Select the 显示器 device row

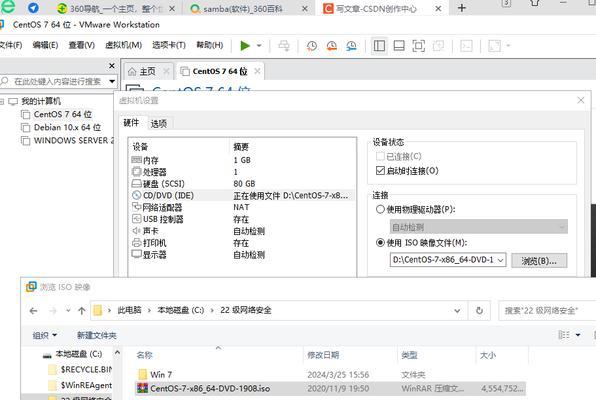tap(242, 254)
